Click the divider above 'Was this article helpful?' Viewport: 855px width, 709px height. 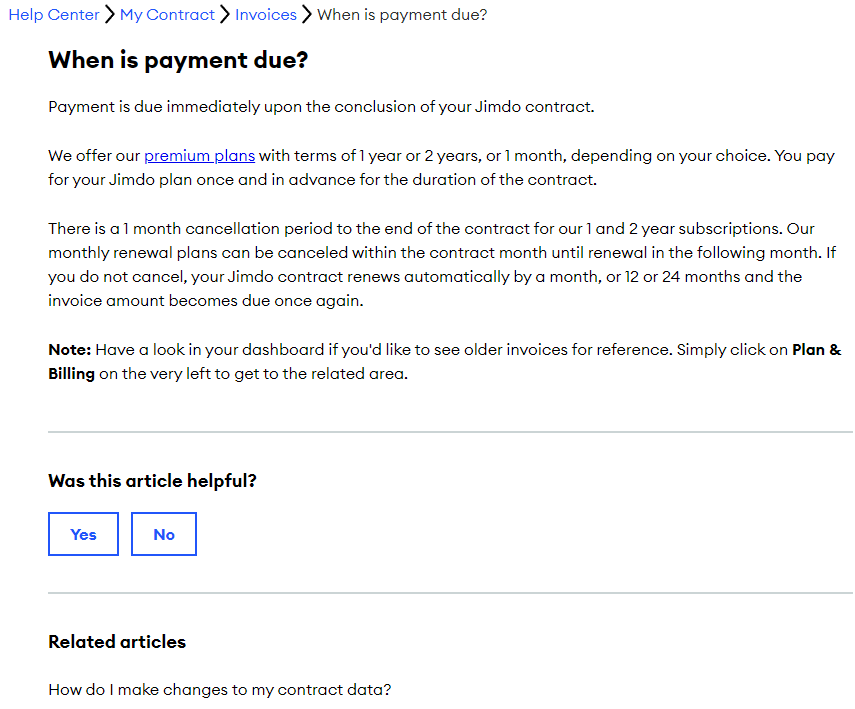(x=450, y=432)
